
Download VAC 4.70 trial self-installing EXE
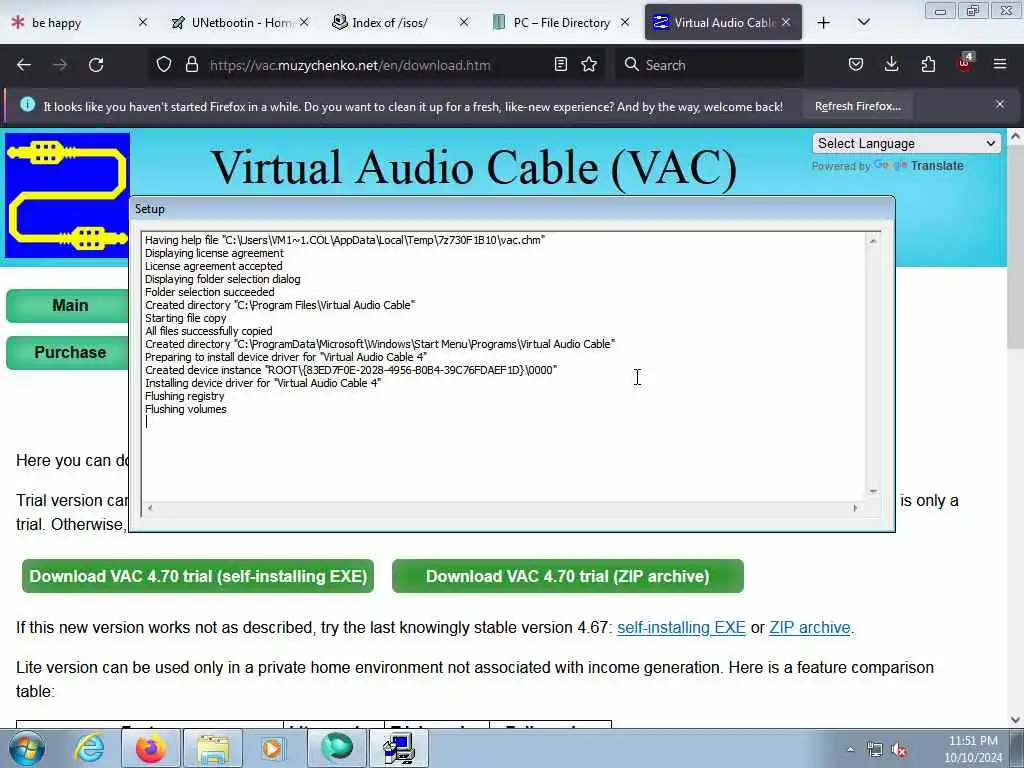[x=198, y=576]
